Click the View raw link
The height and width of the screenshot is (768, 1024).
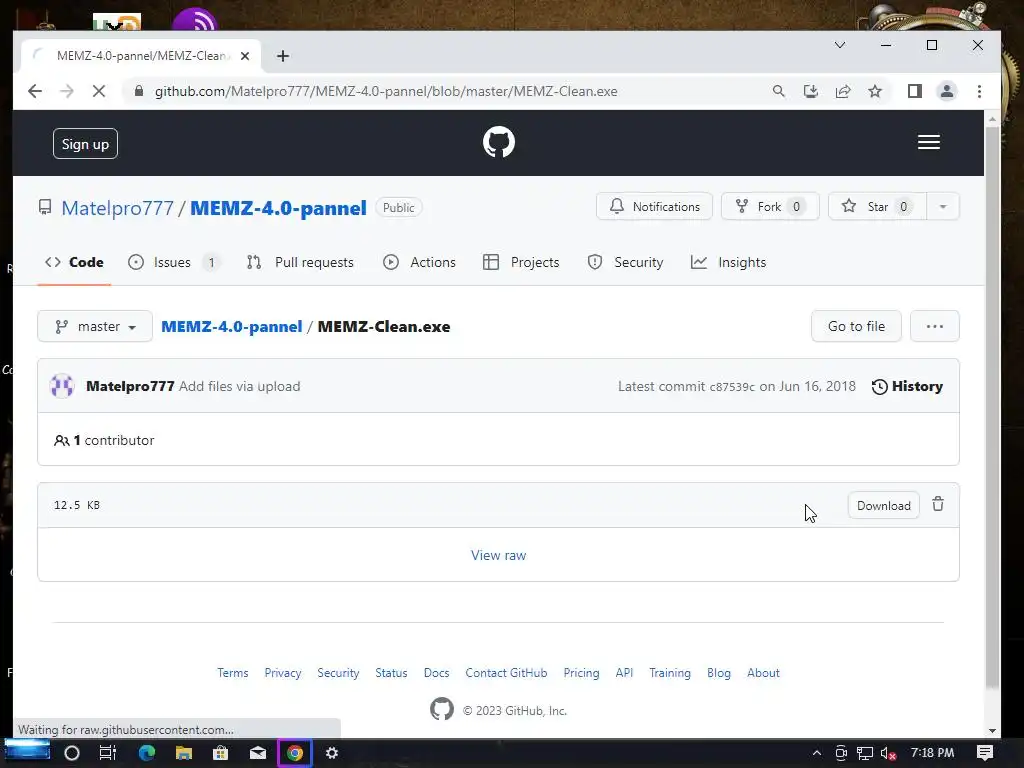tap(498, 555)
